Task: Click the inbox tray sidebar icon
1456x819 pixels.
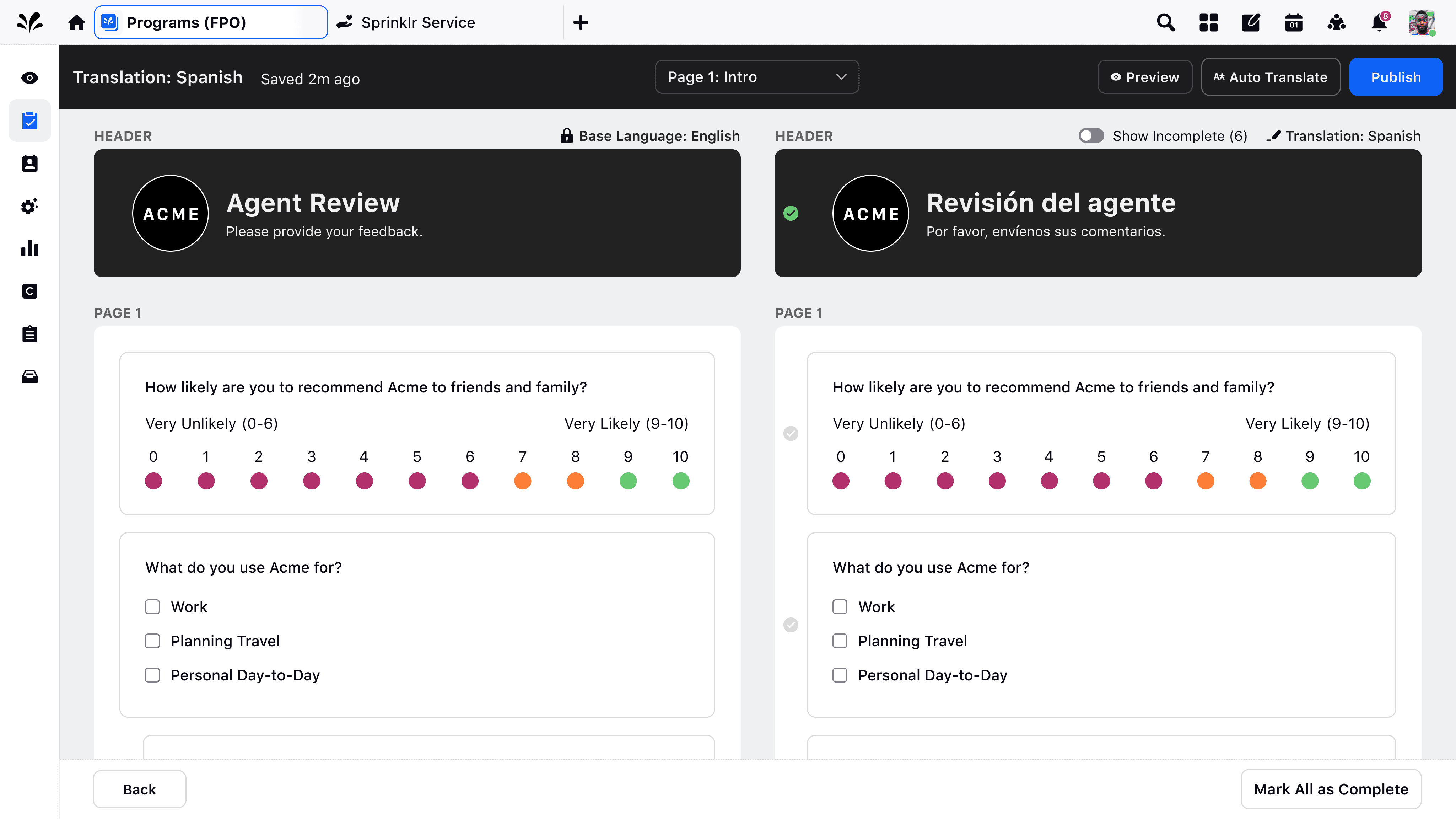Action: (x=29, y=377)
